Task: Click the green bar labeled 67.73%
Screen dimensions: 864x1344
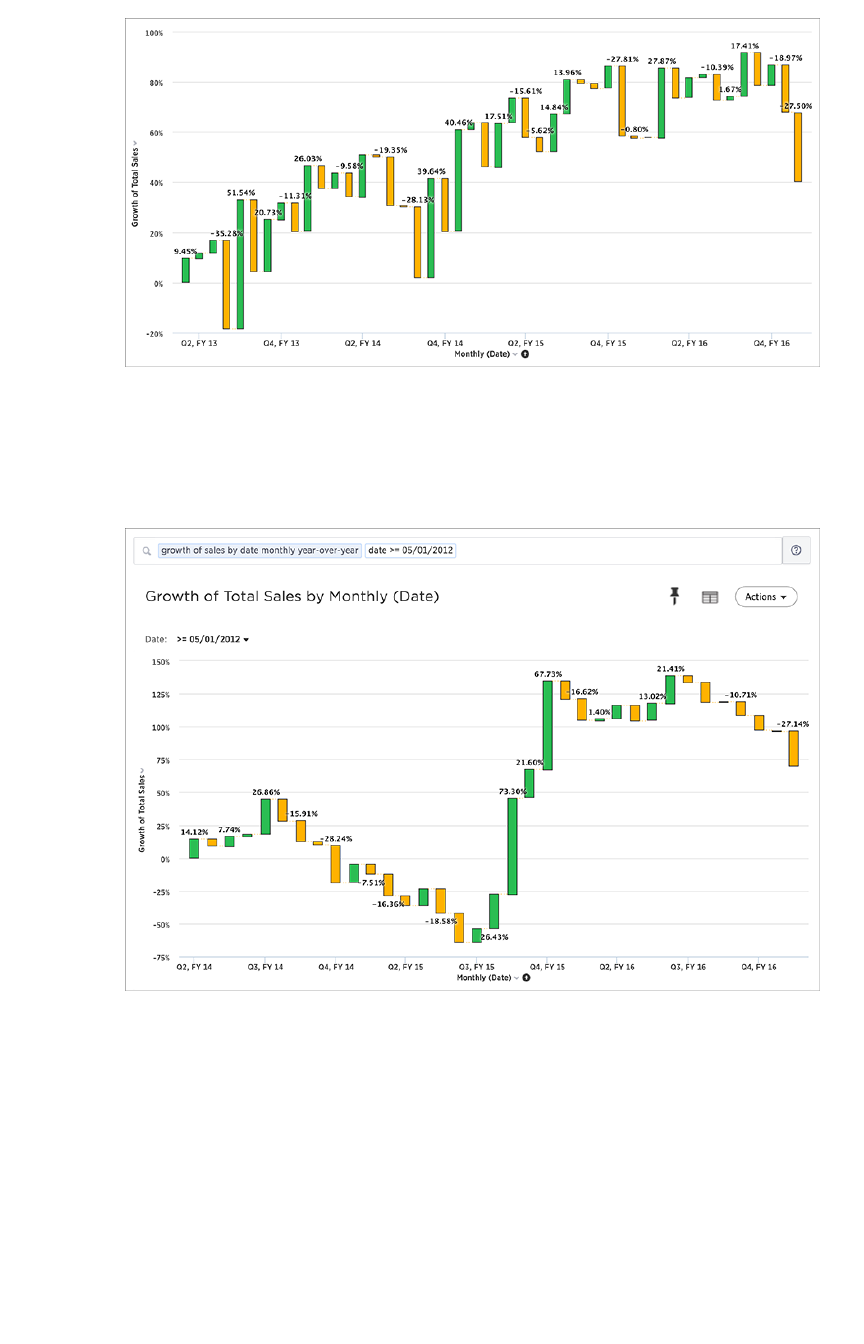Action: (548, 725)
